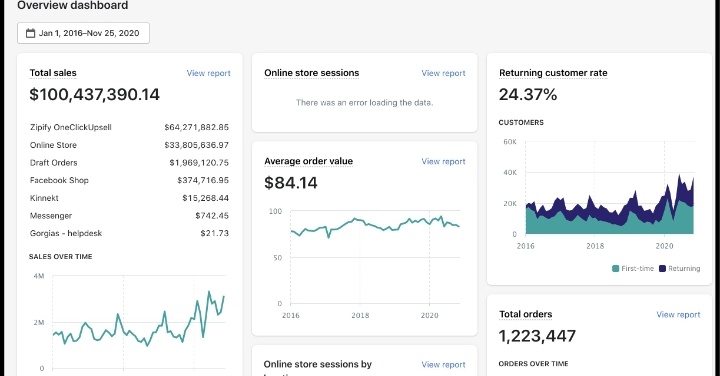Screen dimensions: 720x376
Task: Click the $64,271,882.85 amount
Action: click(x=197, y=127)
